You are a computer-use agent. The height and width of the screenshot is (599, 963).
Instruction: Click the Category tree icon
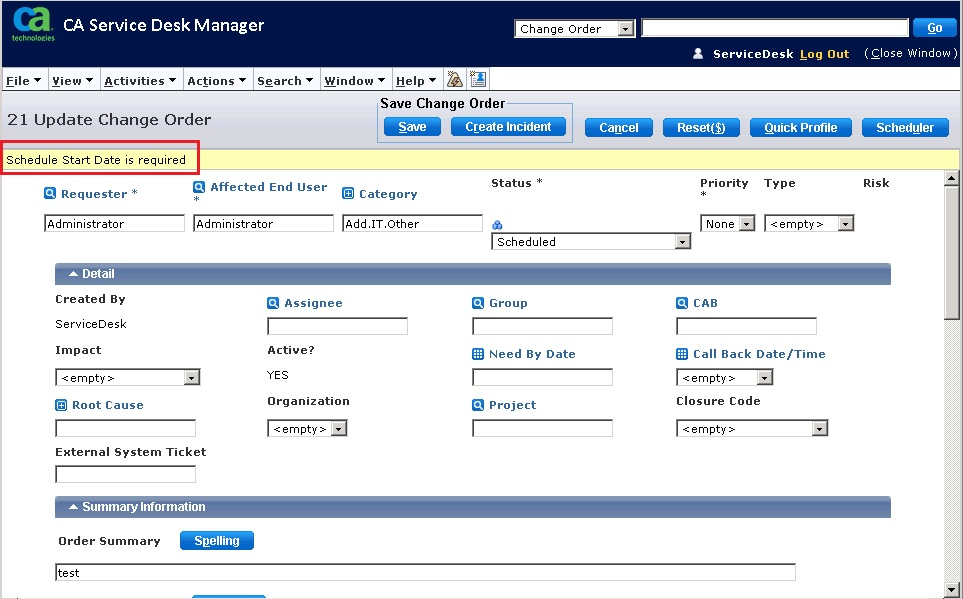pos(348,194)
